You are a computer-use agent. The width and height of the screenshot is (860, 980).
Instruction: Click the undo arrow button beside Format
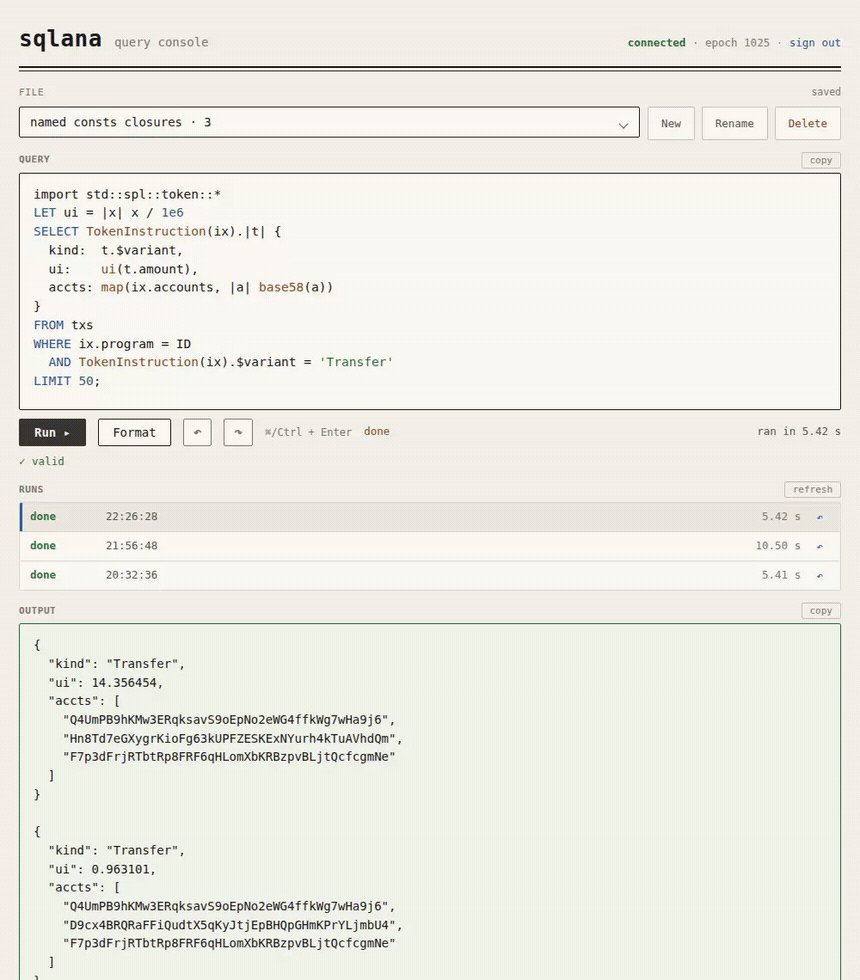tap(197, 432)
